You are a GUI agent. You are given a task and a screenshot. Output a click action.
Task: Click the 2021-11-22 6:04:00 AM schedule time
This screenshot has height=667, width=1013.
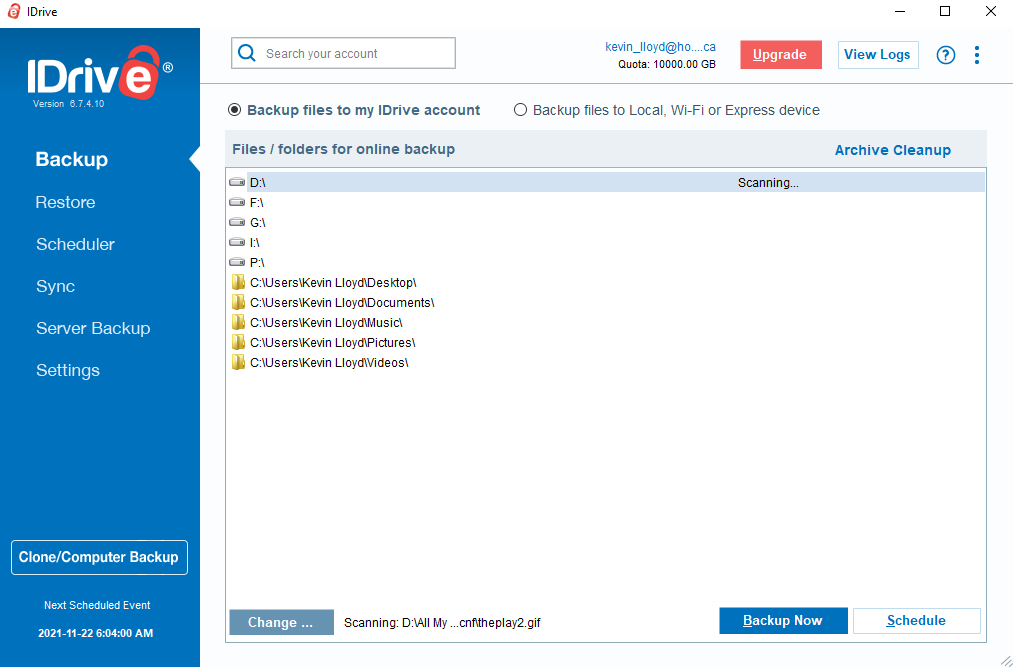(x=96, y=633)
